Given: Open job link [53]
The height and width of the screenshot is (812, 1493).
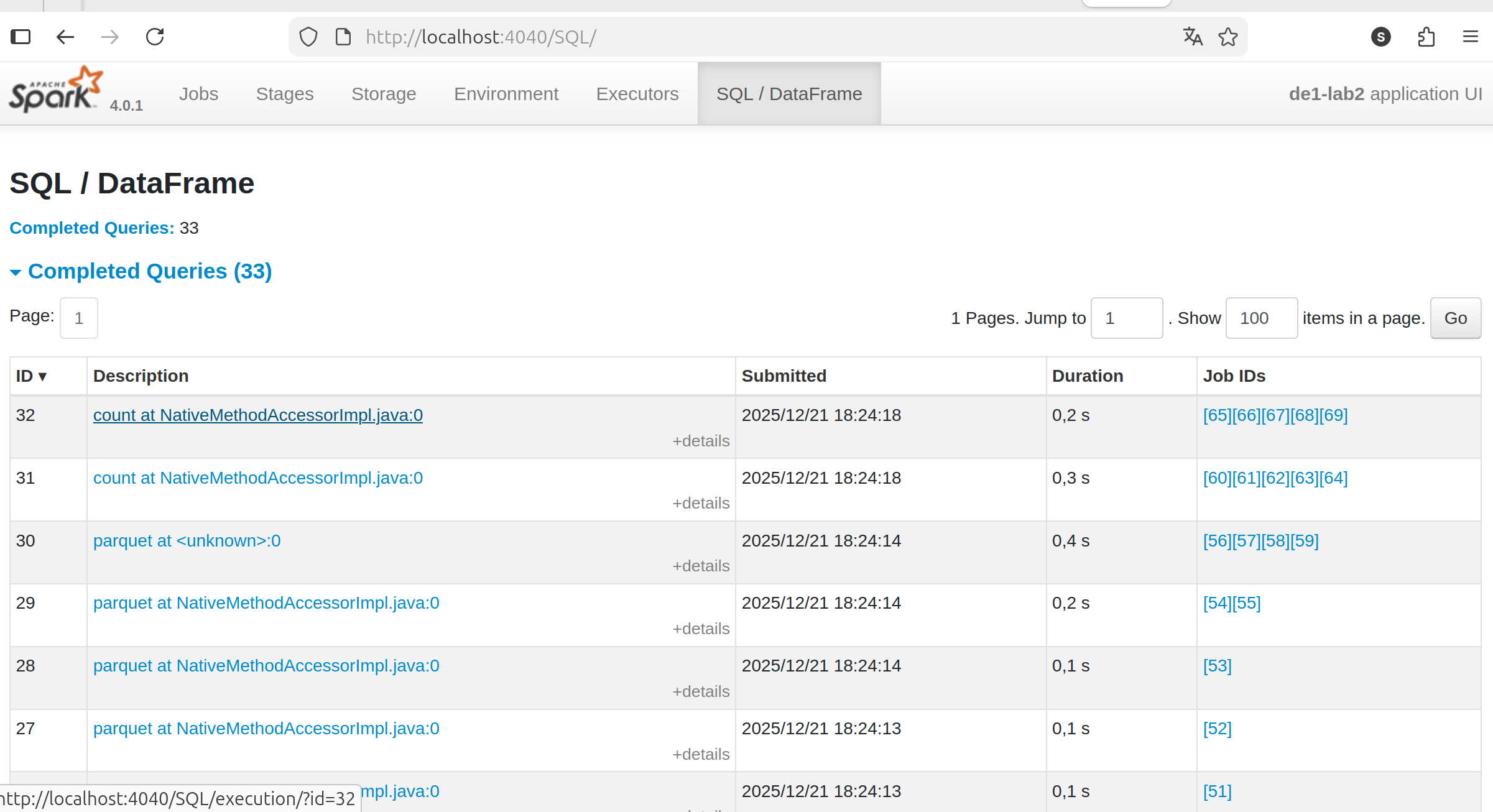Looking at the screenshot, I should 1217,665.
